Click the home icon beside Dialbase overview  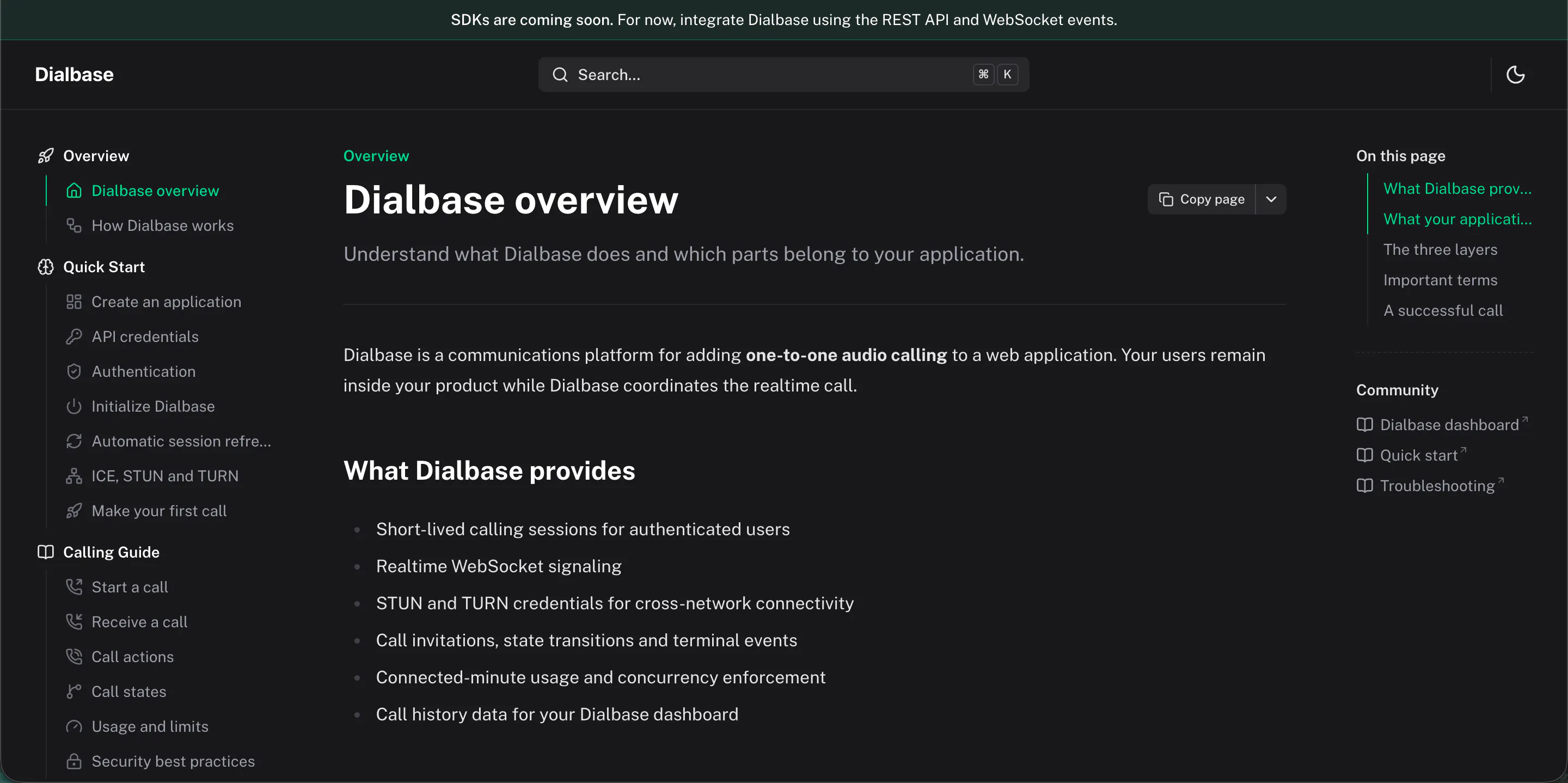point(73,191)
